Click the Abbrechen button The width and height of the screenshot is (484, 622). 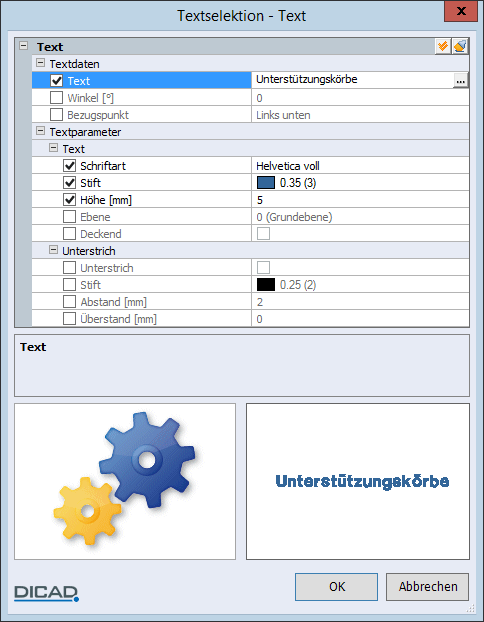(x=428, y=587)
